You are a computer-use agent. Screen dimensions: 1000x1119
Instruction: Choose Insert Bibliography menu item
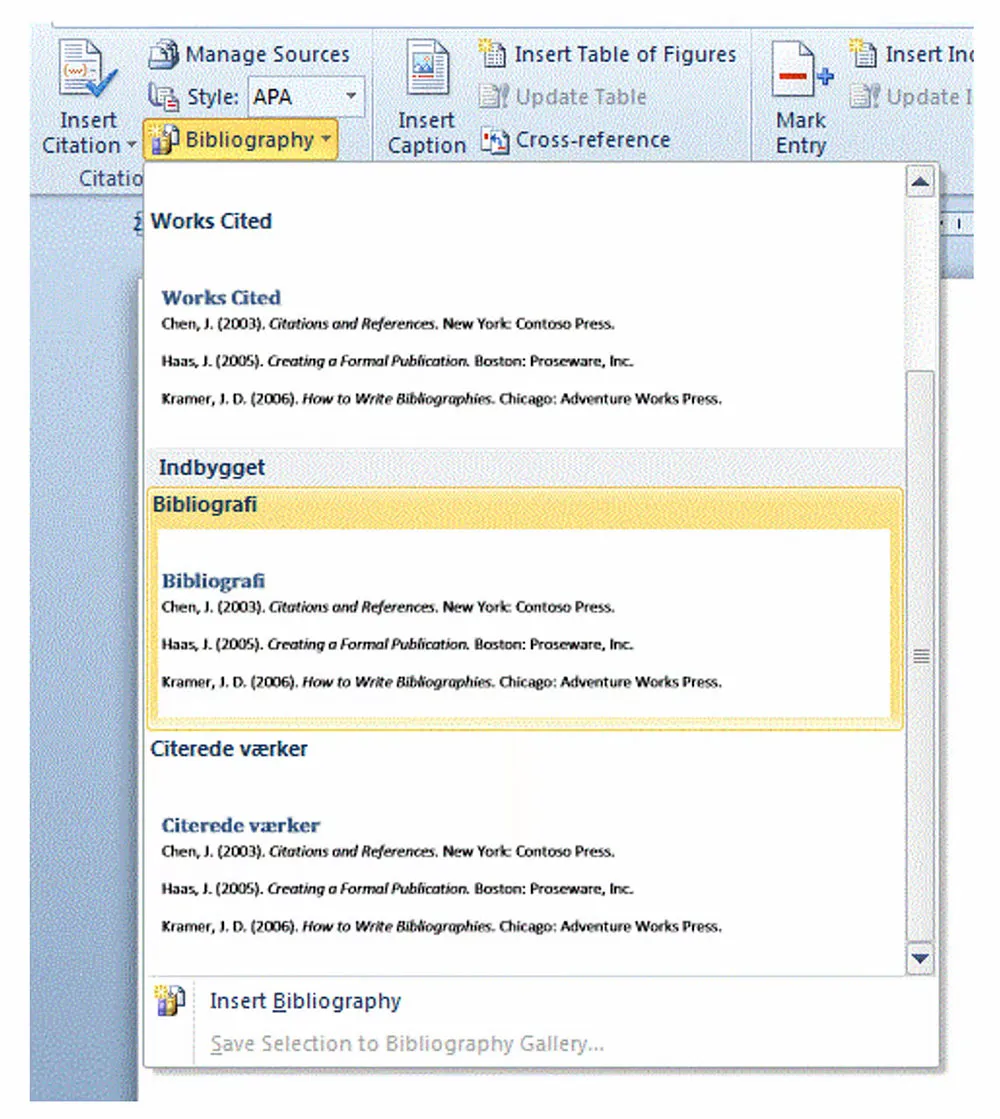[541, 1001]
